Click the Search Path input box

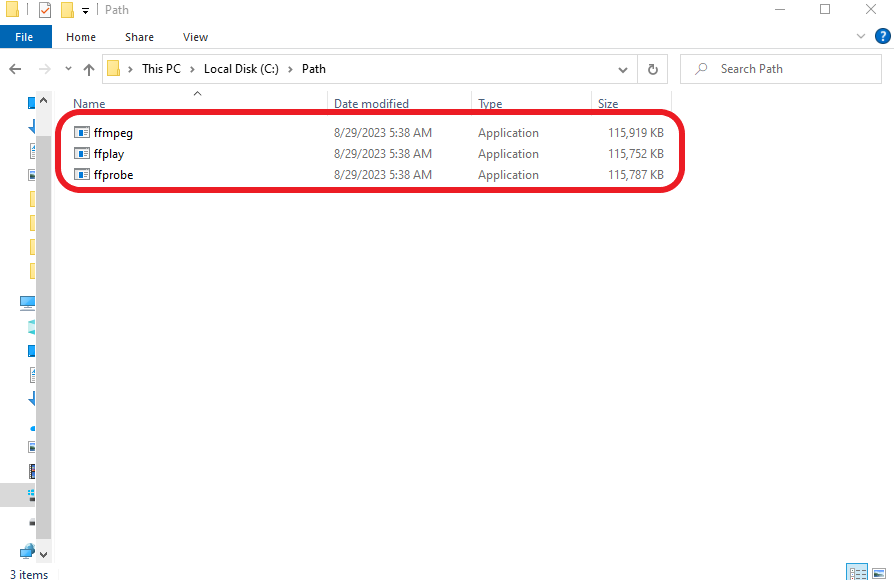[x=781, y=69]
